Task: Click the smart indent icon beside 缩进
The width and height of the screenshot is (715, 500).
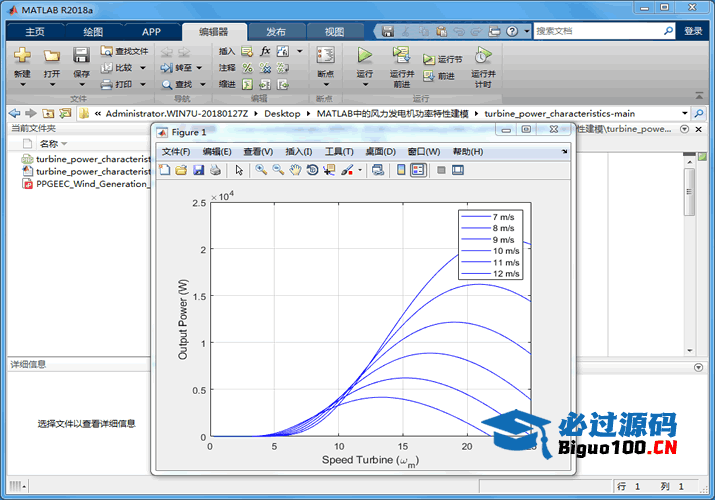Action: 247,84
